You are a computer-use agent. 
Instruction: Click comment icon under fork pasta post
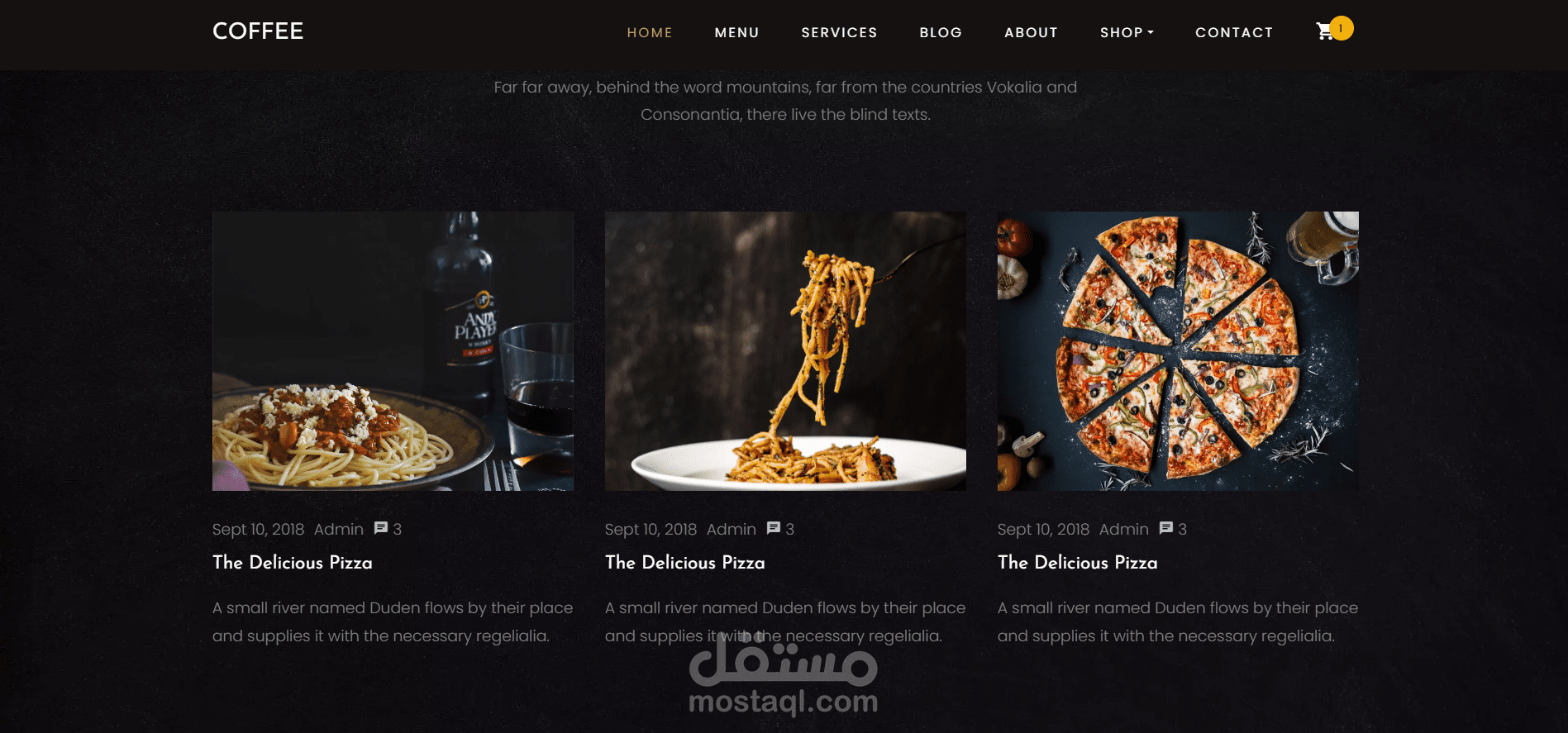774,528
